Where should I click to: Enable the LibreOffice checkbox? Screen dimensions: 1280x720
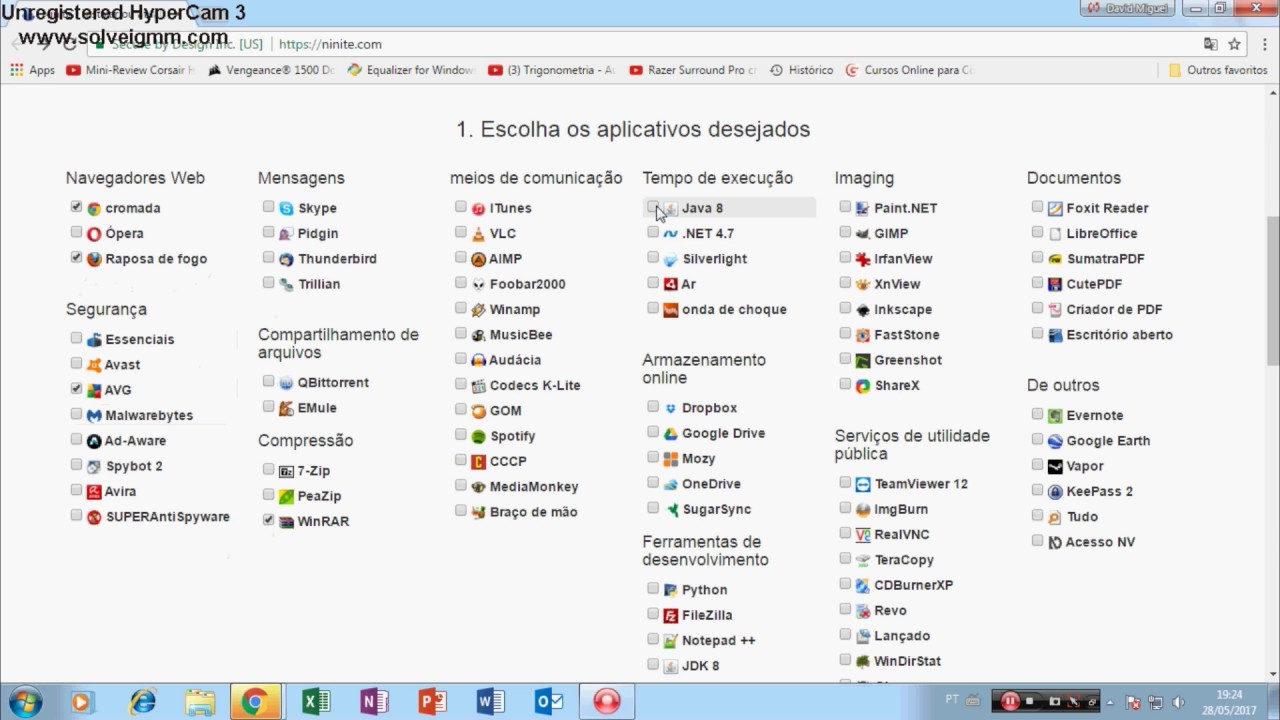click(1037, 232)
